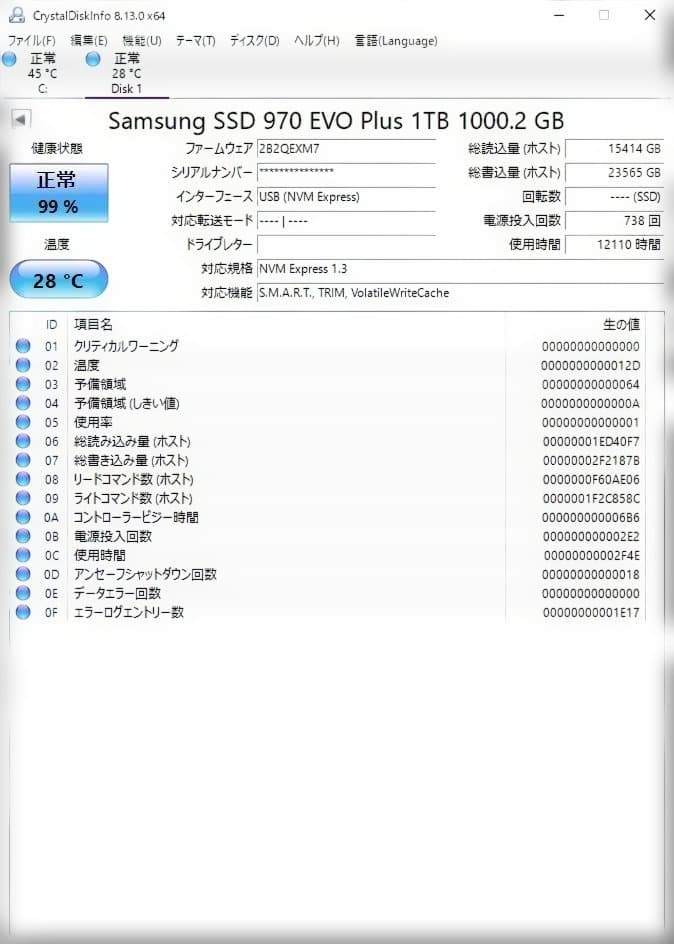Viewport: 674px width, 944px height.
Task: Click total host writes value 23565 GB
Action: 614,172
